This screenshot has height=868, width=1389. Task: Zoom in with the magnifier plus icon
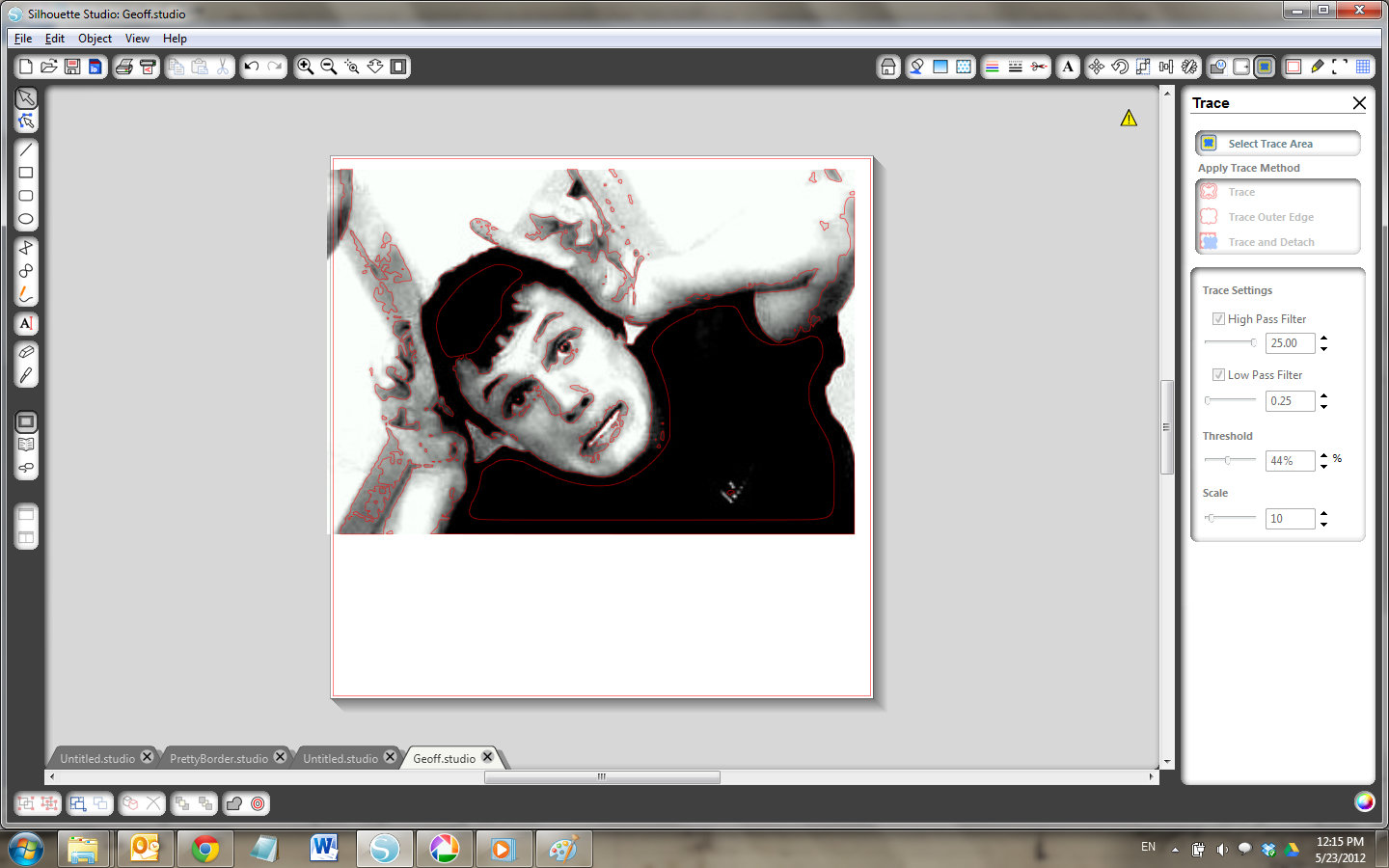pos(306,67)
